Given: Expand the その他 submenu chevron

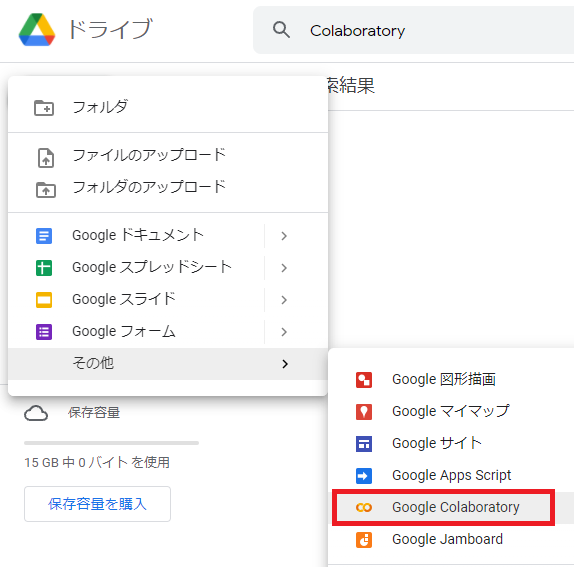Looking at the screenshot, I should (285, 363).
